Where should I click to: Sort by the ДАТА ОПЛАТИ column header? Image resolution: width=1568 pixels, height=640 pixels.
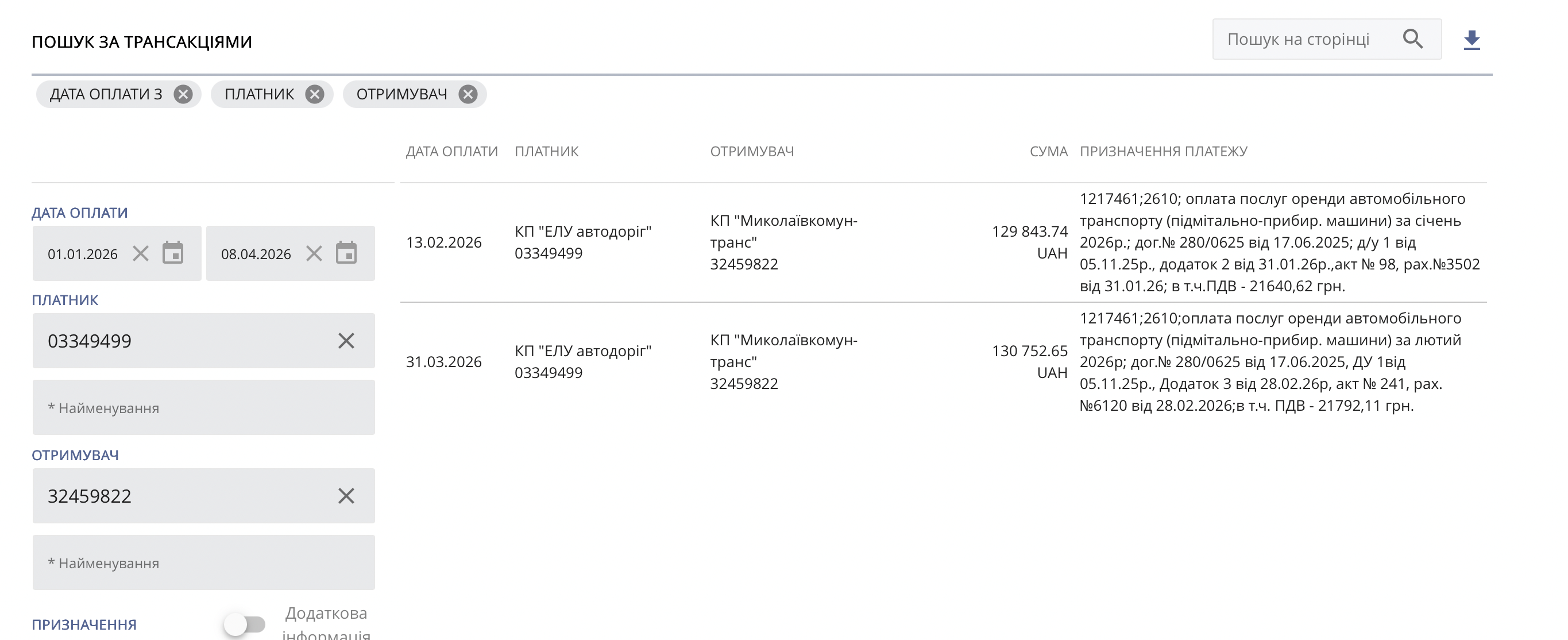451,152
